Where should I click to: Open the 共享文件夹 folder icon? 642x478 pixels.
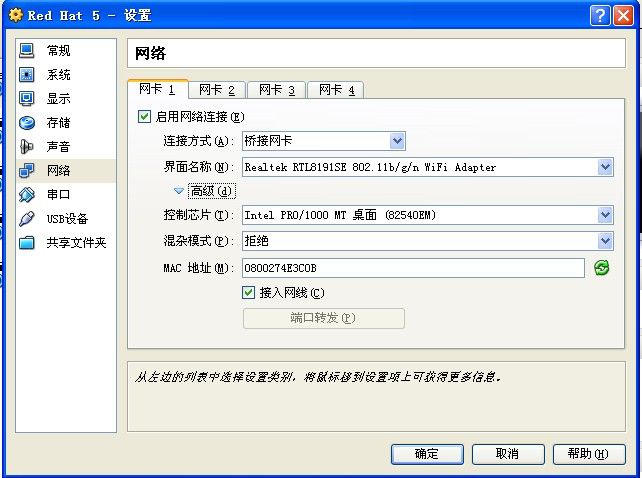[27, 242]
